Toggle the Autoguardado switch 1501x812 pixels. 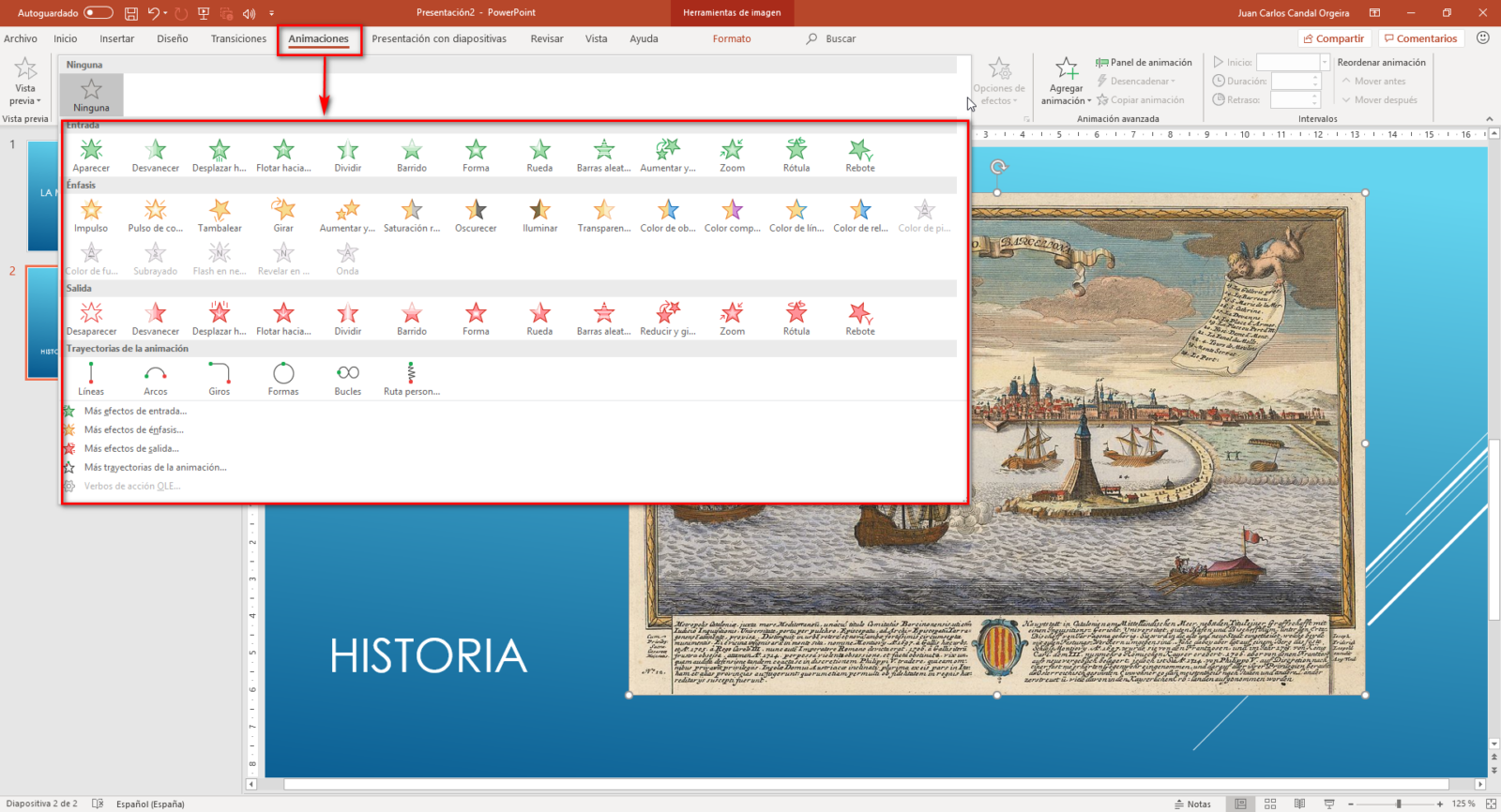coord(98,13)
